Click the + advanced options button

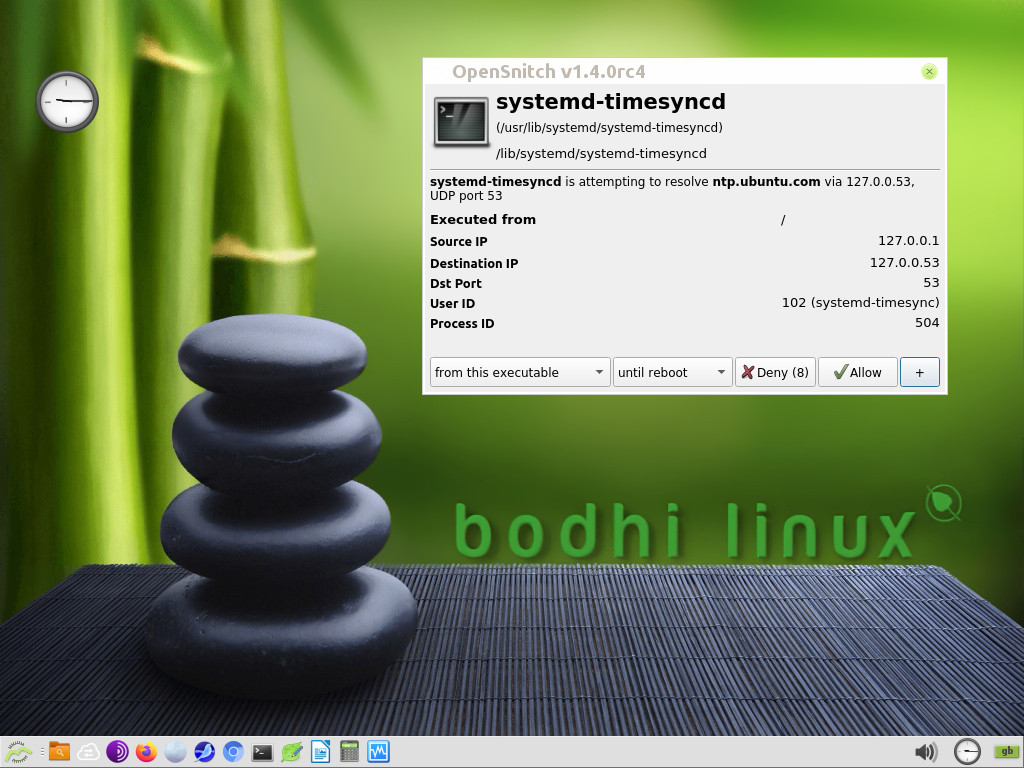click(x=920, y=372)
